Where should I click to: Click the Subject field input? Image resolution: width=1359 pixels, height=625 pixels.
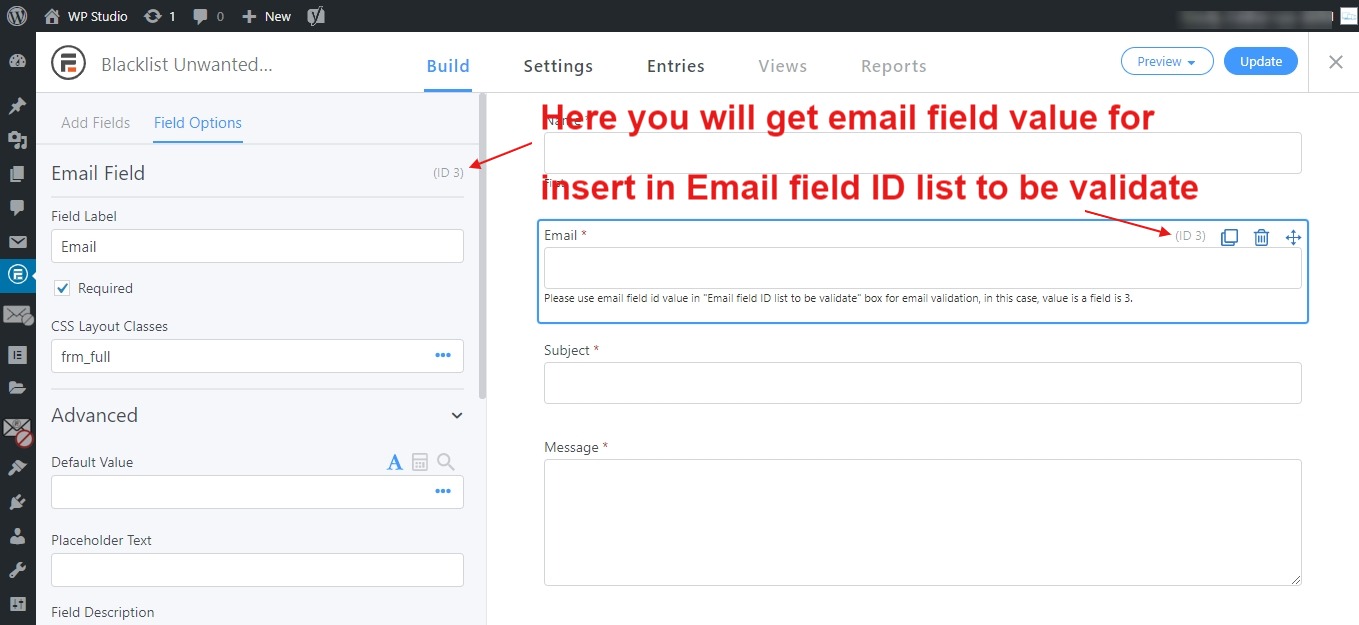pyautogui.click(x=922, y=383)
